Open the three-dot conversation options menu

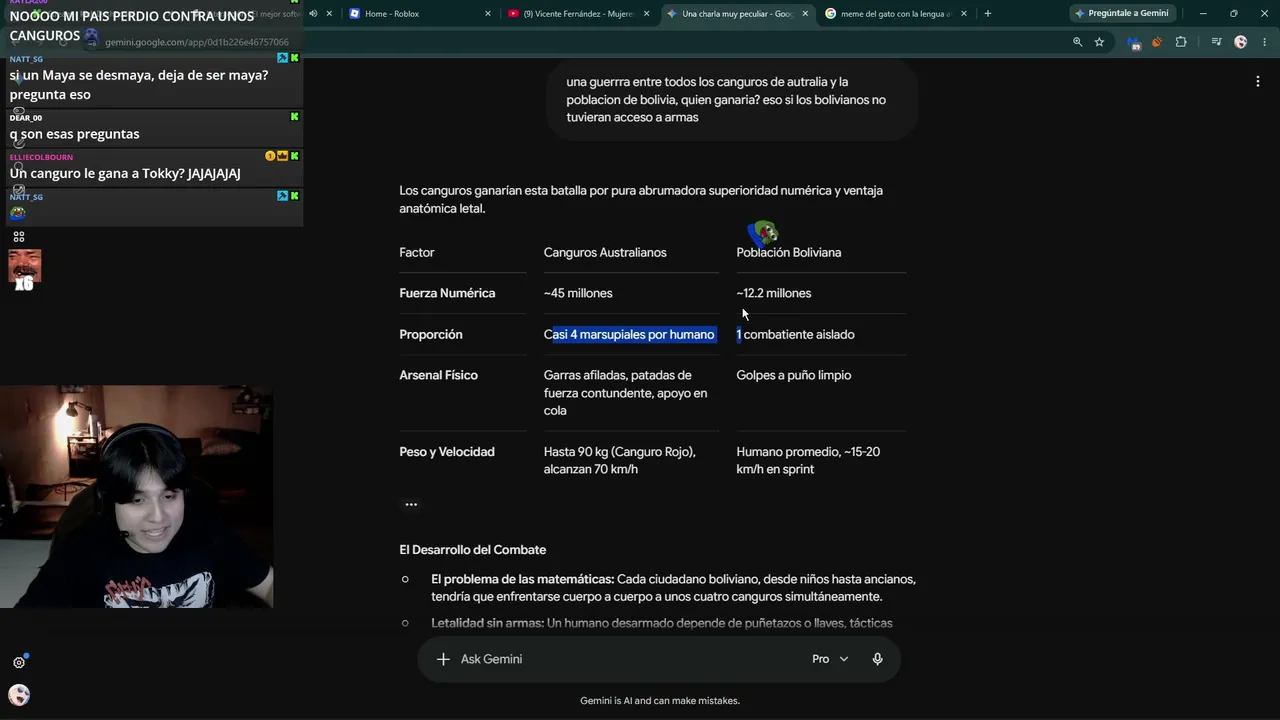coord(1257,81)
